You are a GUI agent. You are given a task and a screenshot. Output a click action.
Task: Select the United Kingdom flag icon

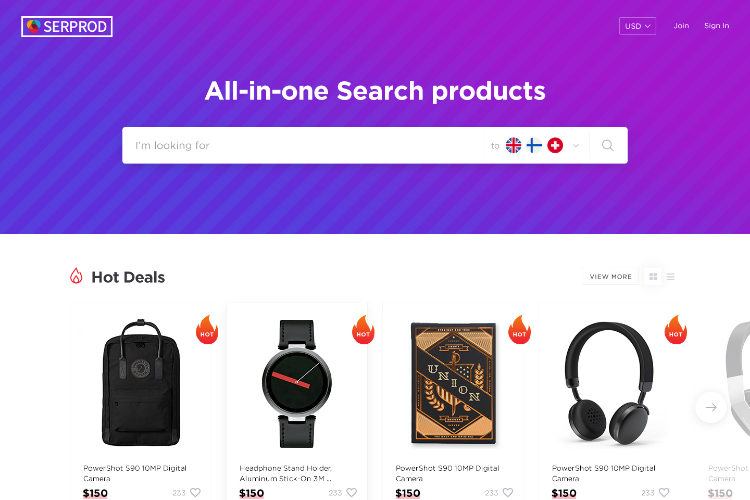pyautogui.click(x=513, y=145)
